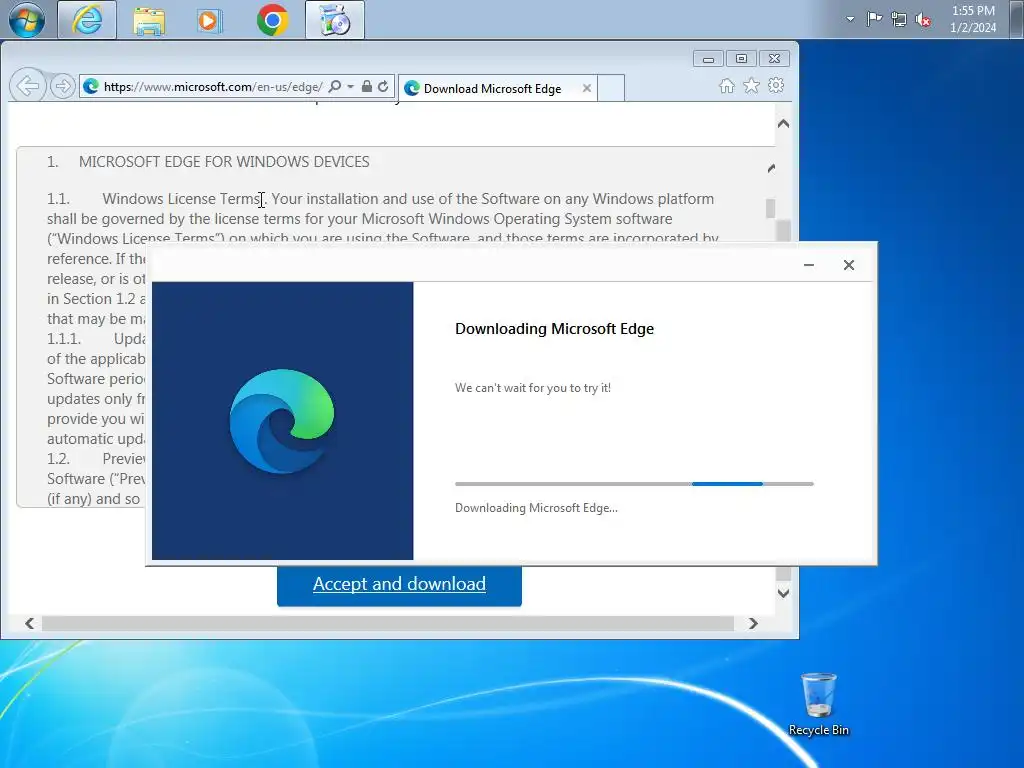Click 'MICROSOFT EDGE FOR WINDOWS DEVICES' heading
The width and height of the screenshot is (1024, 768).
(224, 162)
